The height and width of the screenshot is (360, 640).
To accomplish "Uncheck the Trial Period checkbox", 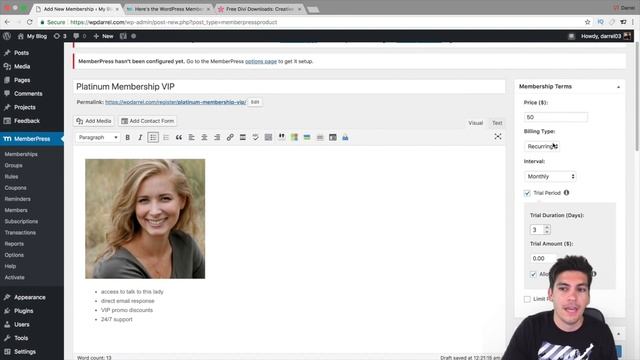I will [527, 193].
